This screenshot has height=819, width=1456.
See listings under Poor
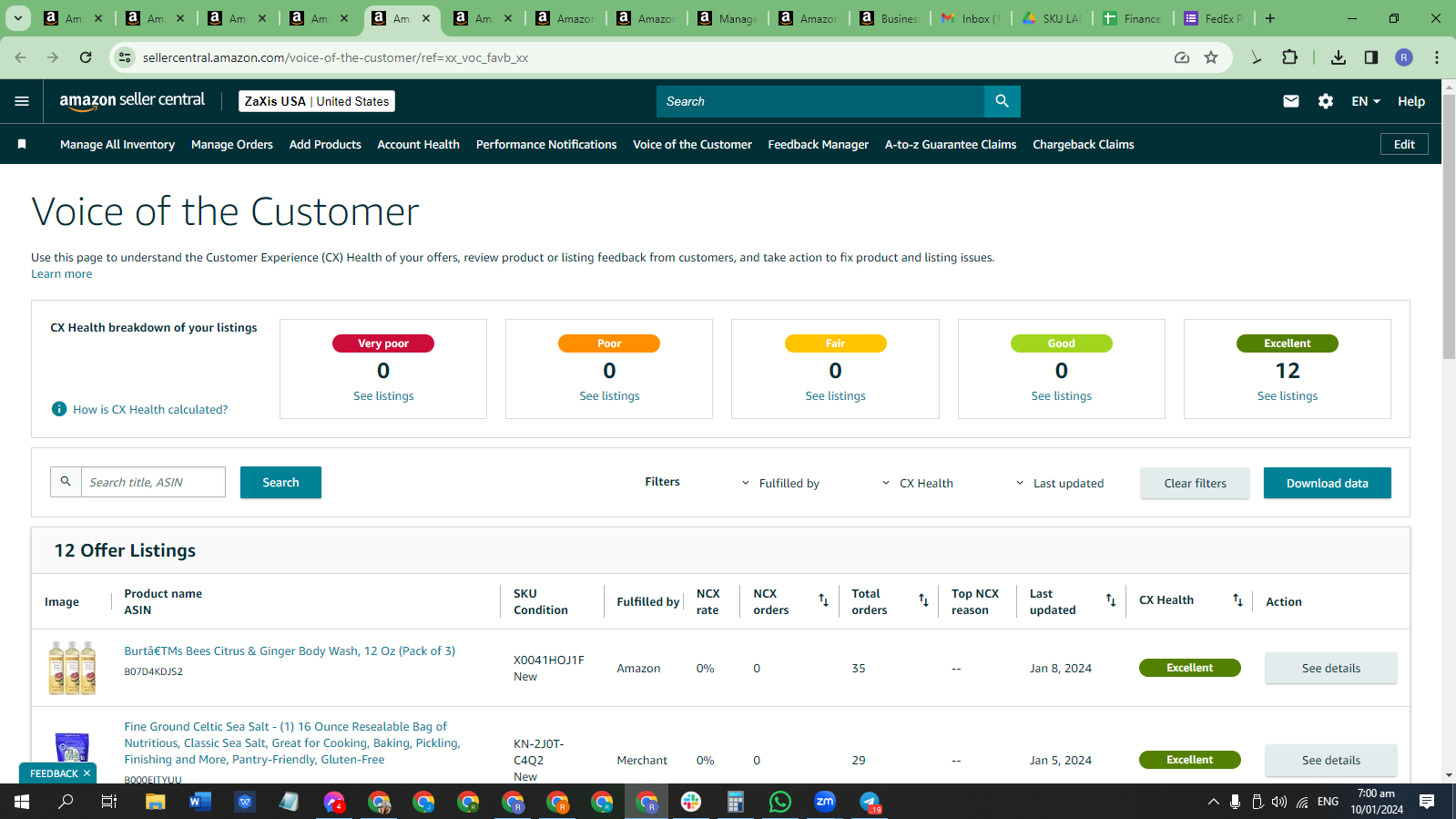click(x=609, y=396)
